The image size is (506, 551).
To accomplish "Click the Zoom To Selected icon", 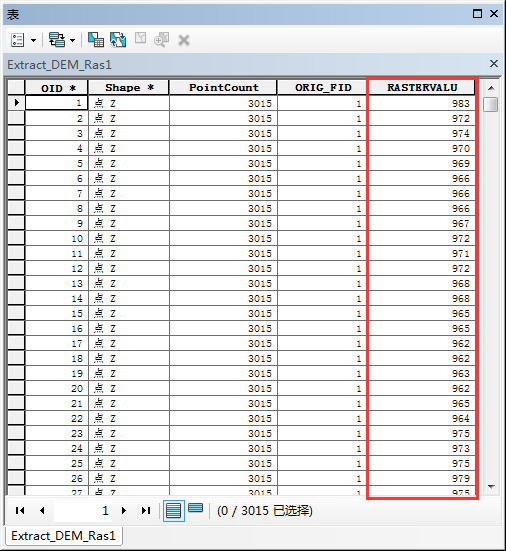I will (162, 40).
